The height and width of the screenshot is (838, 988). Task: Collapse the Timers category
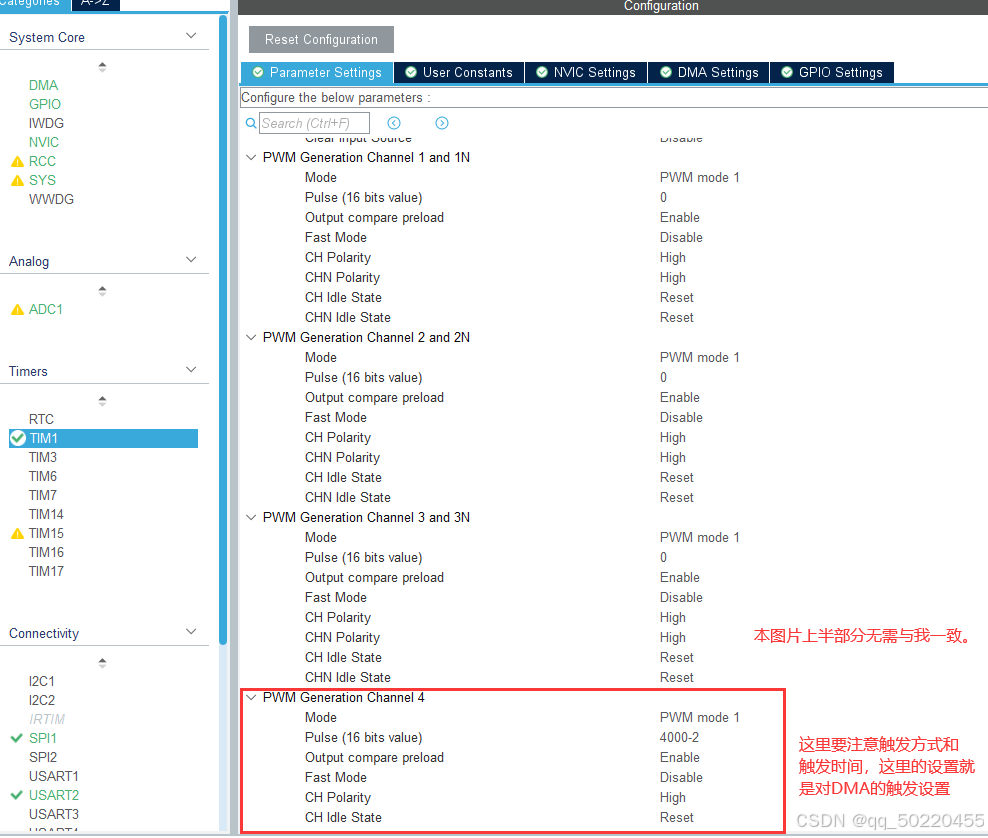point(192,371)
